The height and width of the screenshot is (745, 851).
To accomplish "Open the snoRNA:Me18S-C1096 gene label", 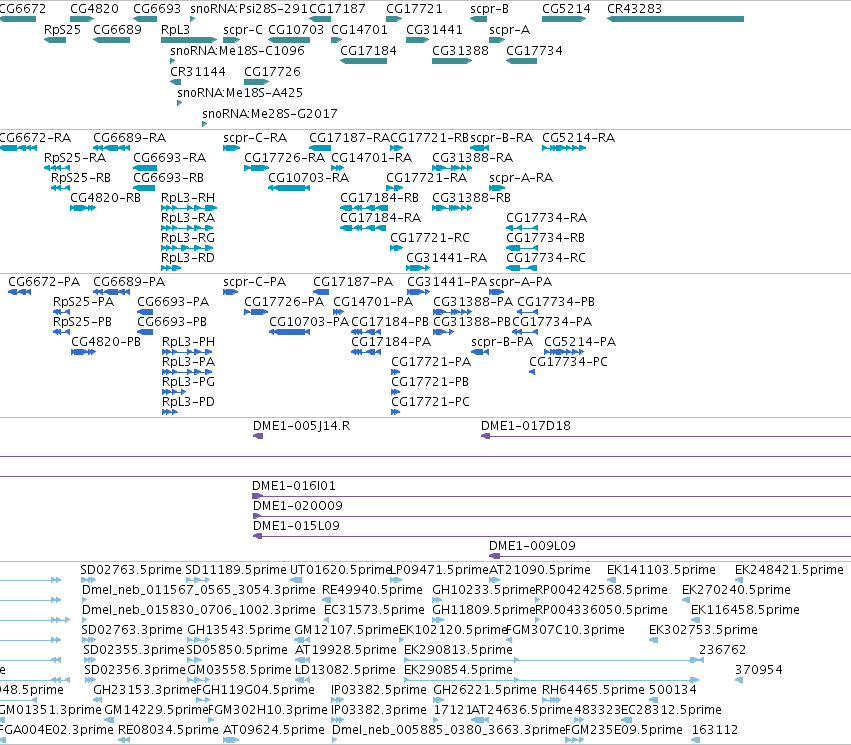I will 237,50.
